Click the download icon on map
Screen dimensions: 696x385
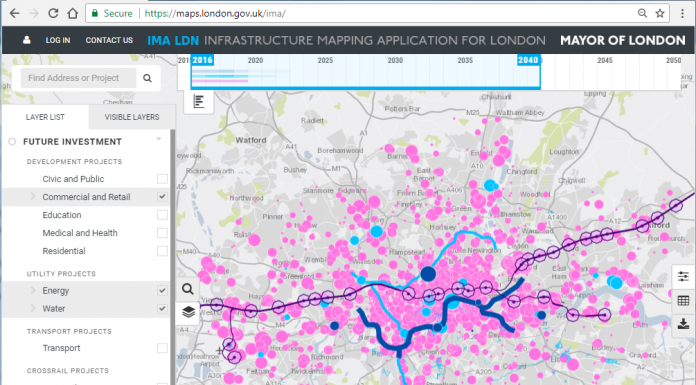[683, 324]
